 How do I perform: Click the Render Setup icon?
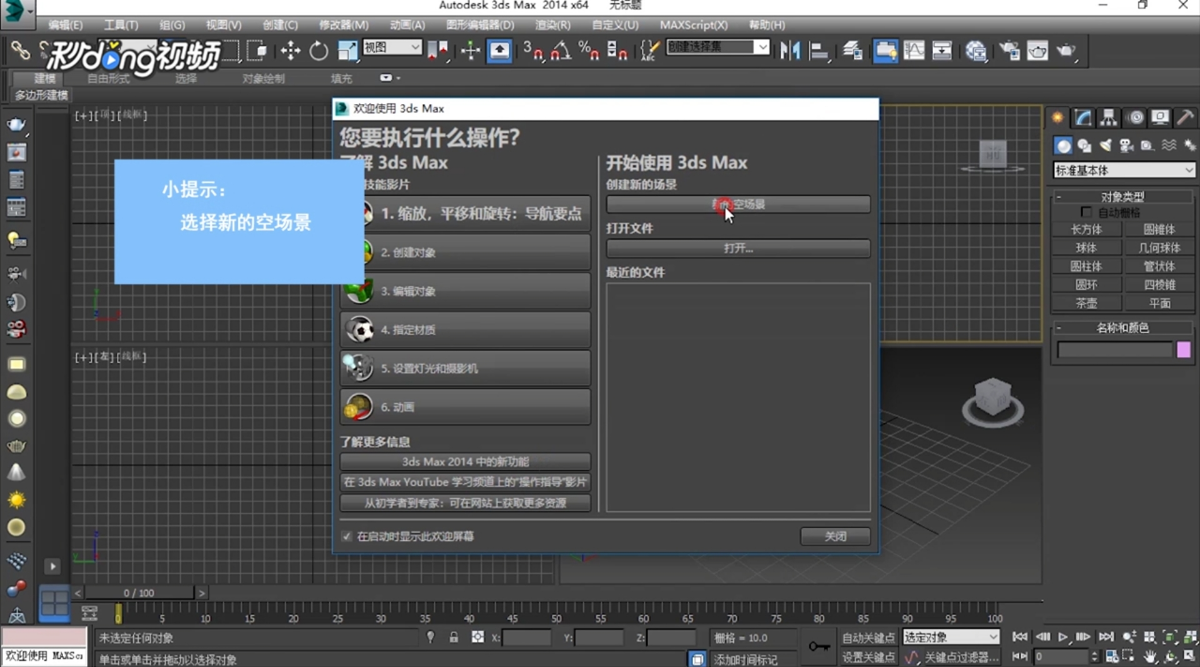click(x=1009, y=50)
